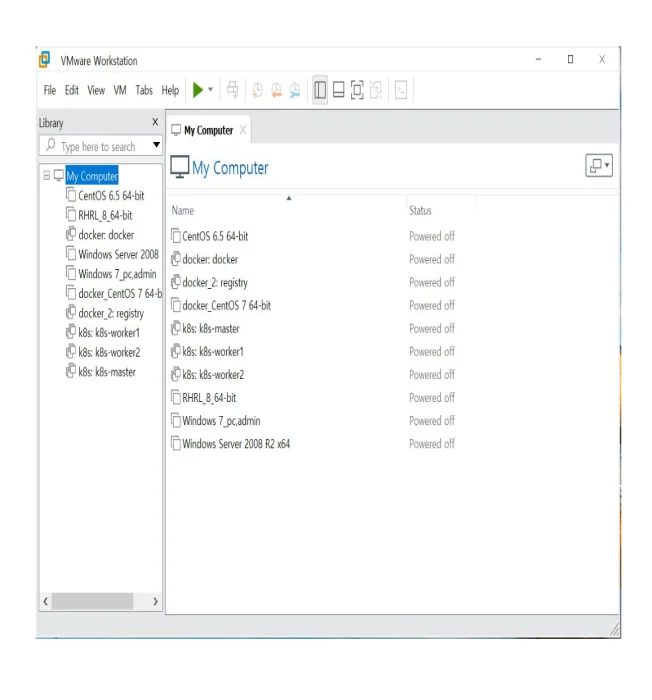This screenshot has height=700, width=652.
Task: Click the library horizontal scrollbar
Action: (90, 601)
